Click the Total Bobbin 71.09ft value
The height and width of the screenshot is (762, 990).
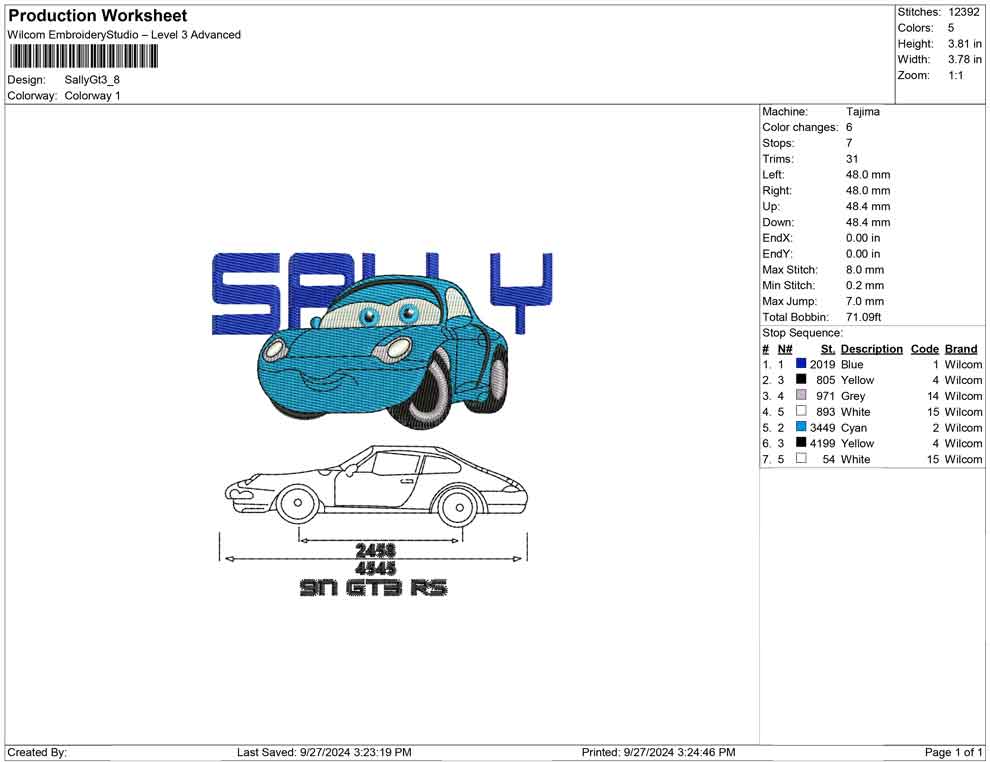coord(864,317)
